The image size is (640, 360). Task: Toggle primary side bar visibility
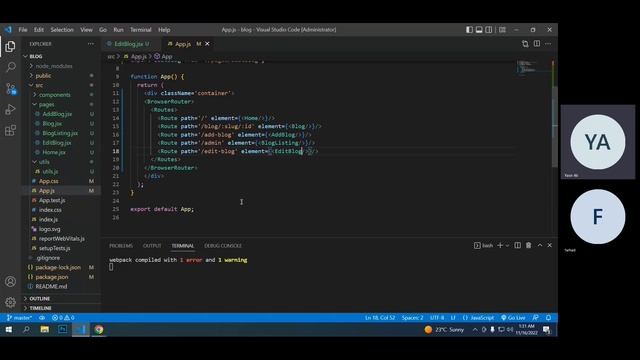(469, 30)
